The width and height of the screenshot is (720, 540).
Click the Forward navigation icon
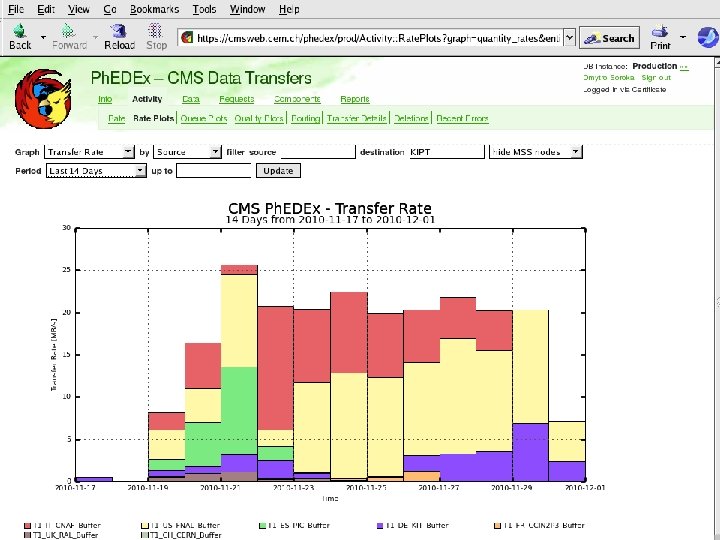[69, 37]
